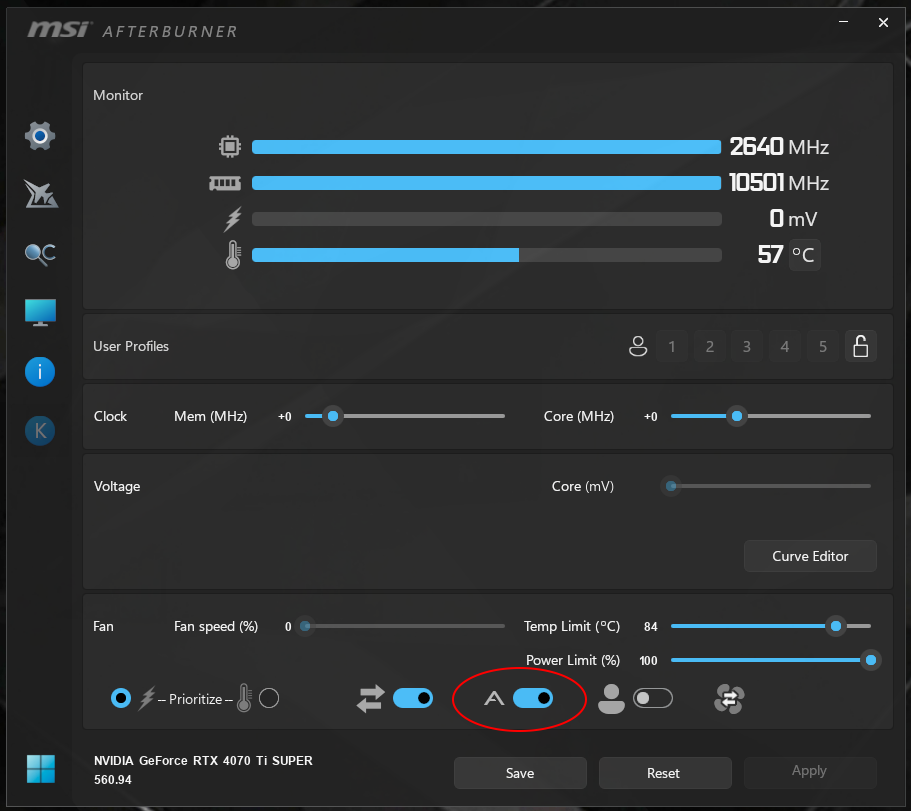Click the GPU core clock chip icon

tap(229, 146)
